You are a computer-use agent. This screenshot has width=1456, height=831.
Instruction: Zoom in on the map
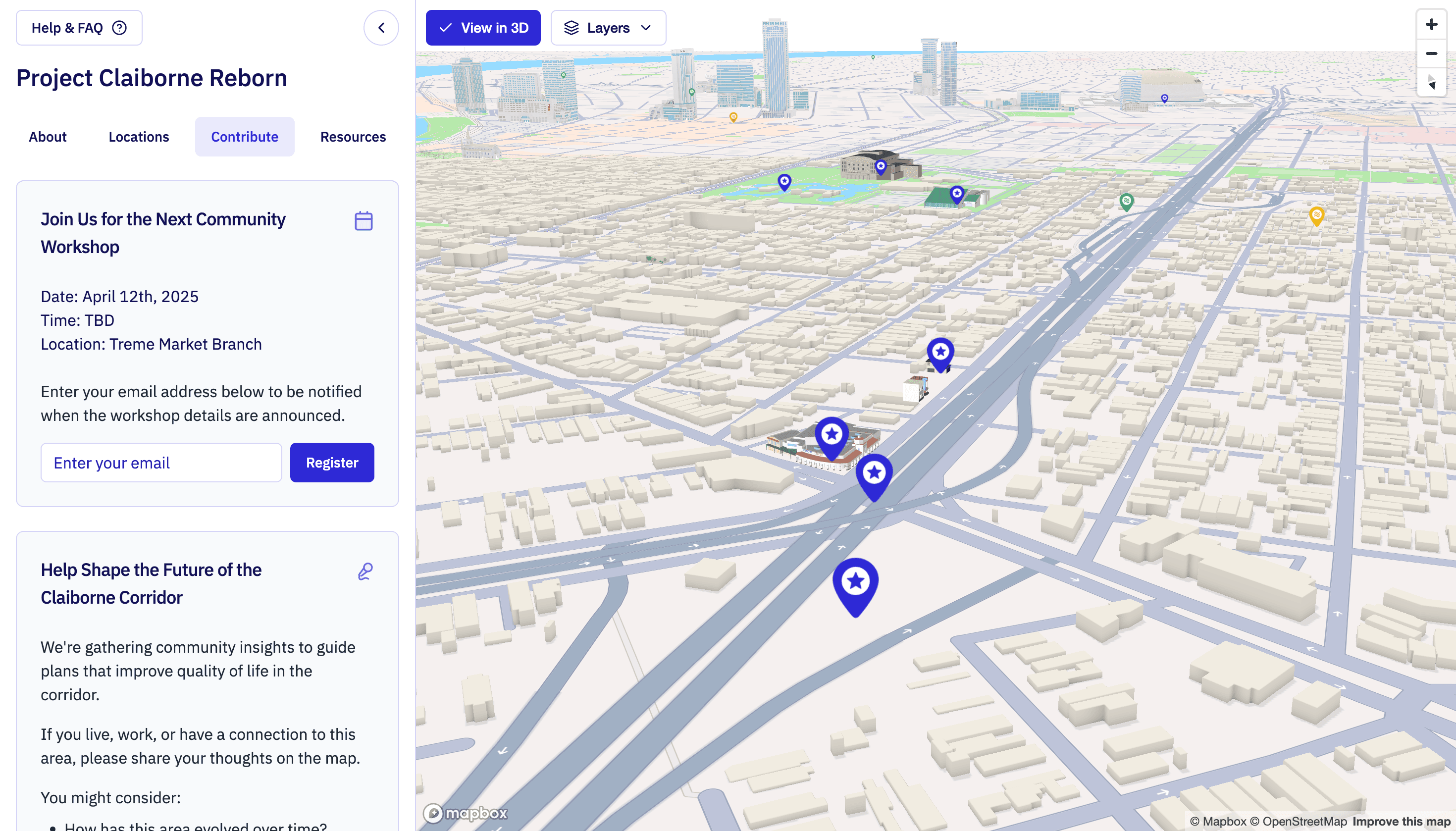(1431, 25)
